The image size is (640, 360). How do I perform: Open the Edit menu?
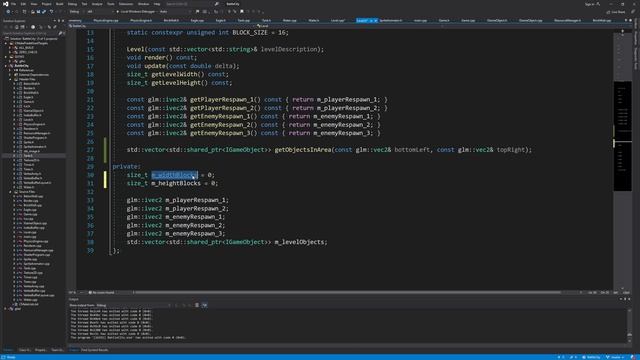click(x=23, y=4)
